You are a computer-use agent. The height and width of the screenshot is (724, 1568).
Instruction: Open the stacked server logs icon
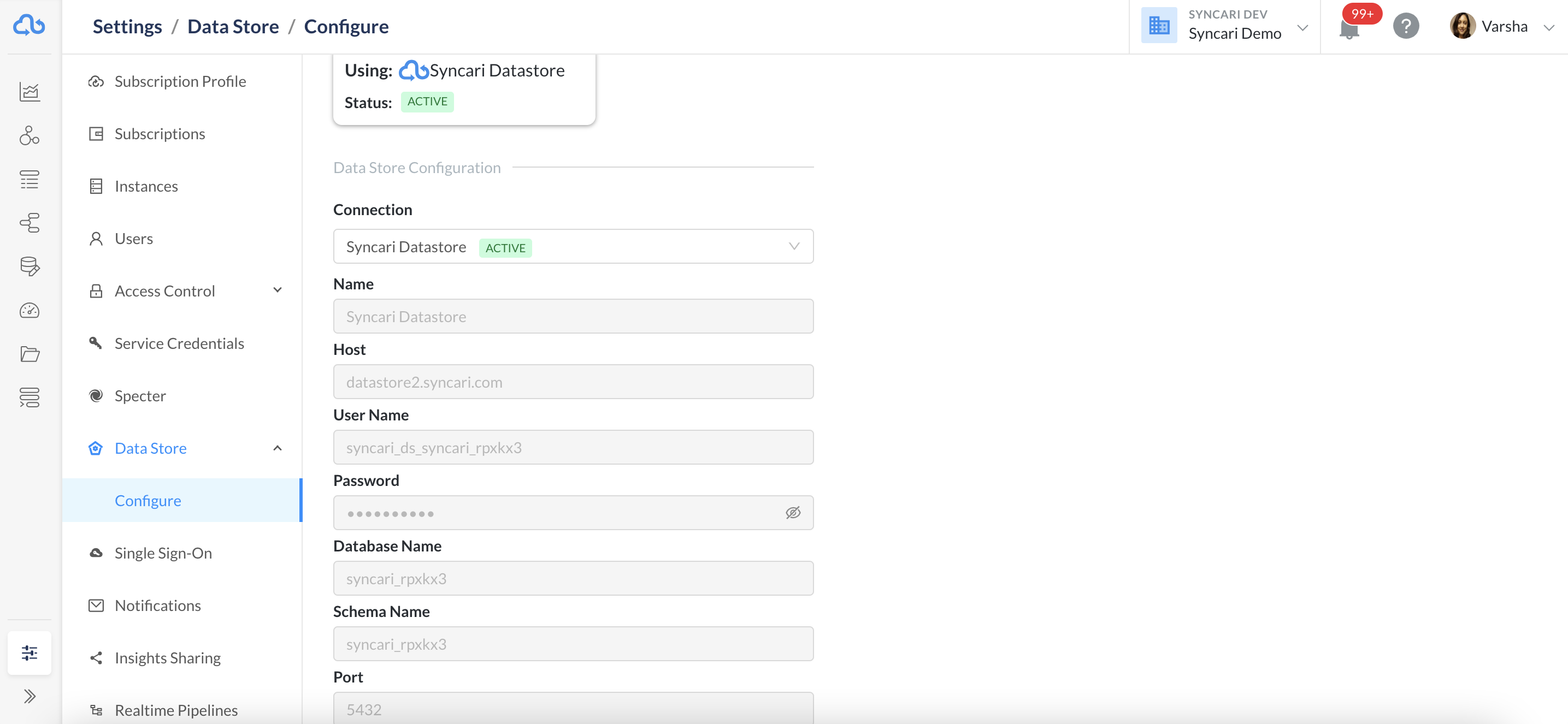[x=29, y=397]
